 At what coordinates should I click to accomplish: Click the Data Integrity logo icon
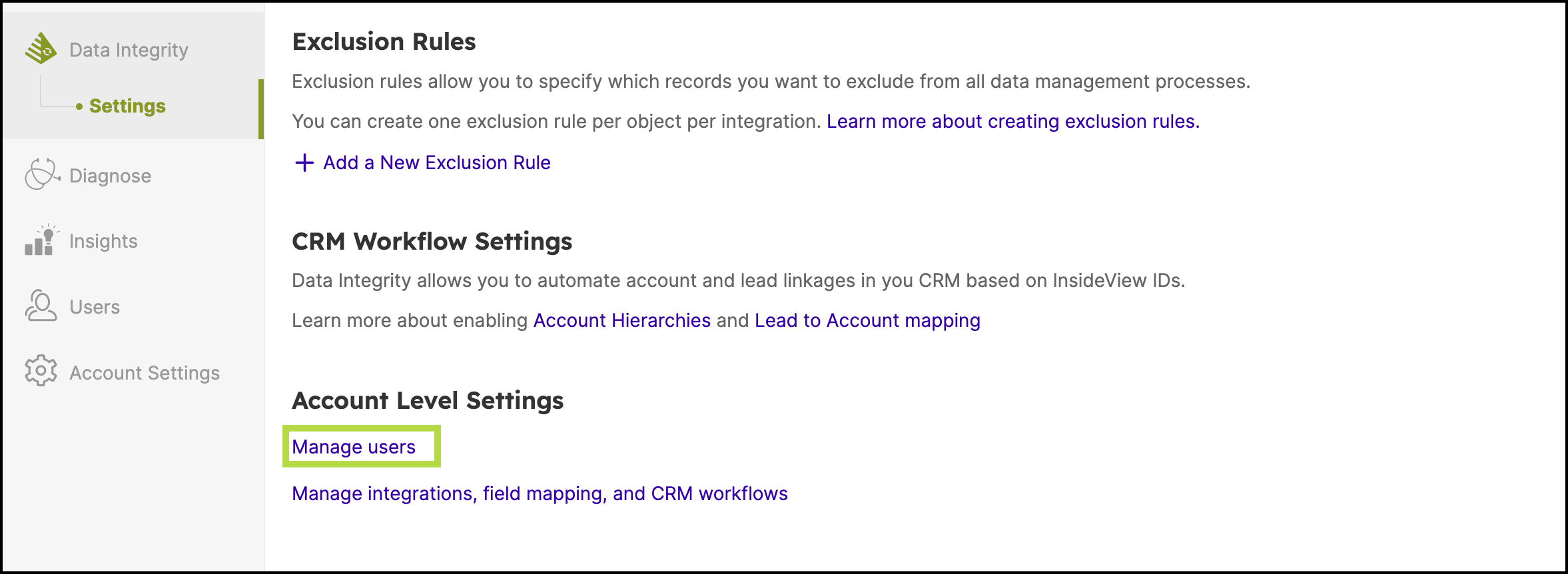coord(41,49)
